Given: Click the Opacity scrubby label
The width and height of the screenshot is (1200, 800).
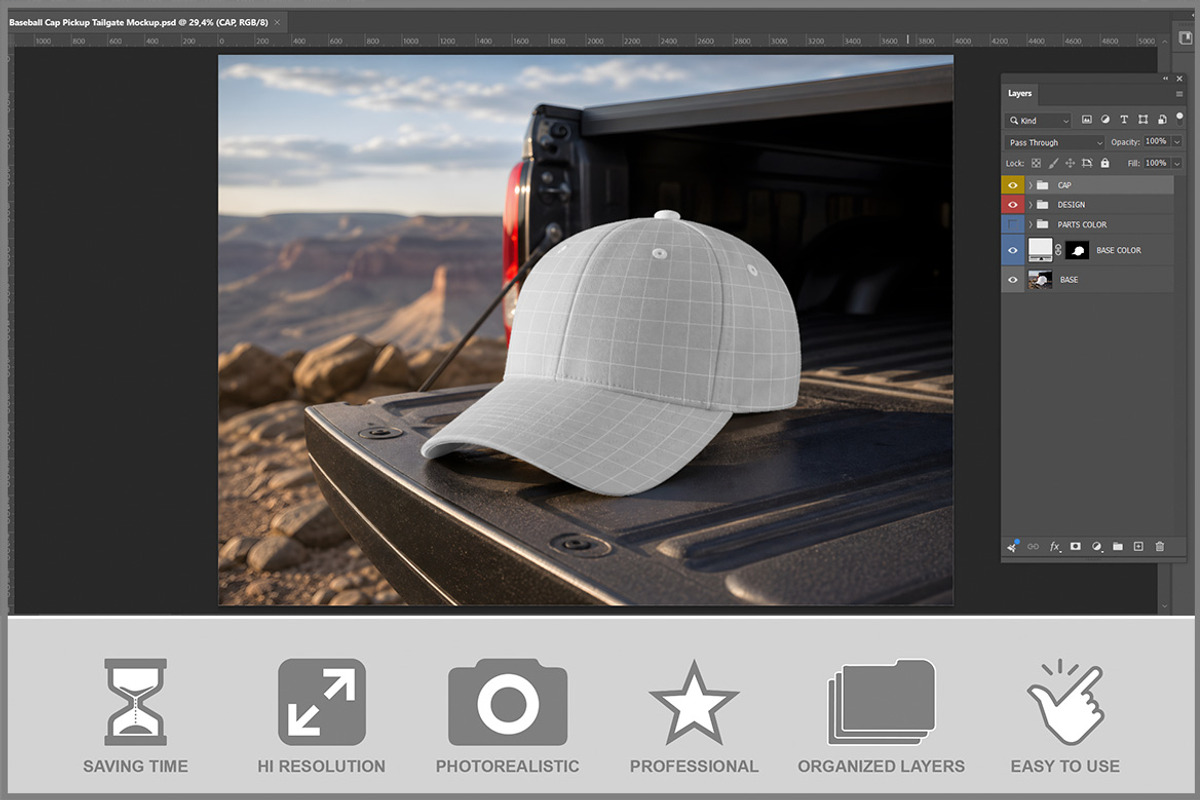Looking at the screenshot, I should (1125, 142).
